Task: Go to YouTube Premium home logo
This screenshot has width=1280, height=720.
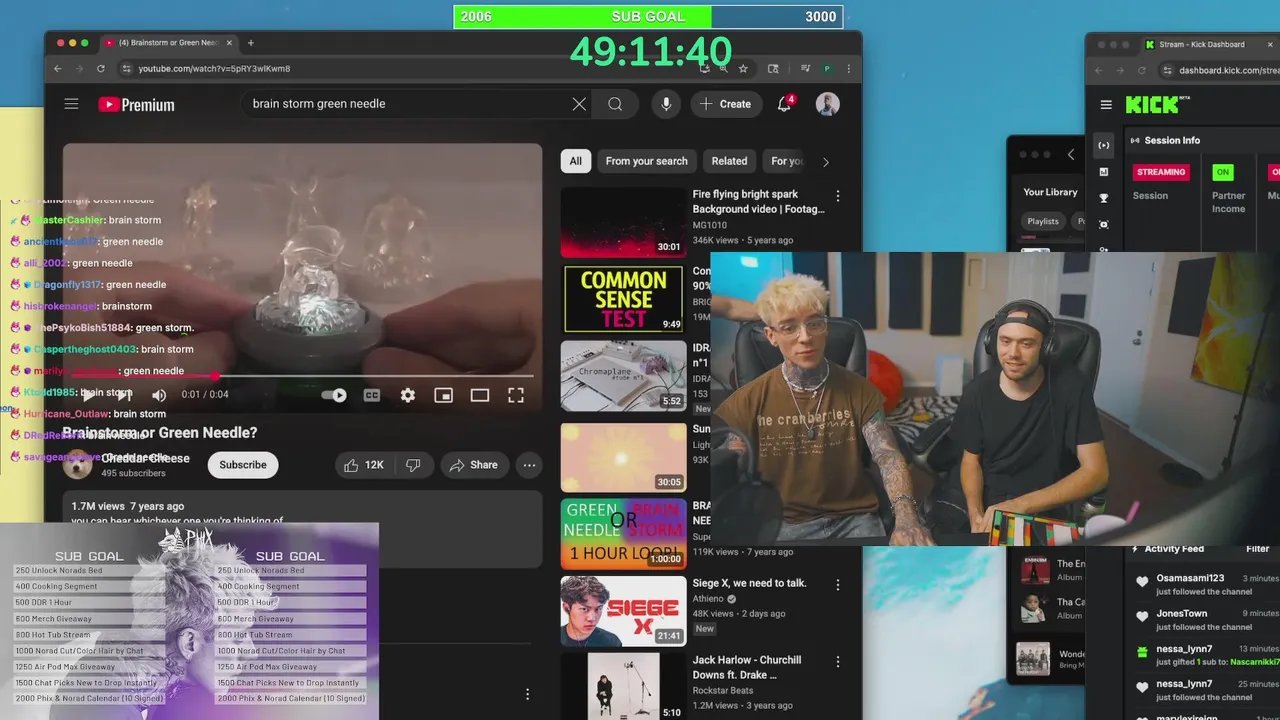Action: [136, 104]
